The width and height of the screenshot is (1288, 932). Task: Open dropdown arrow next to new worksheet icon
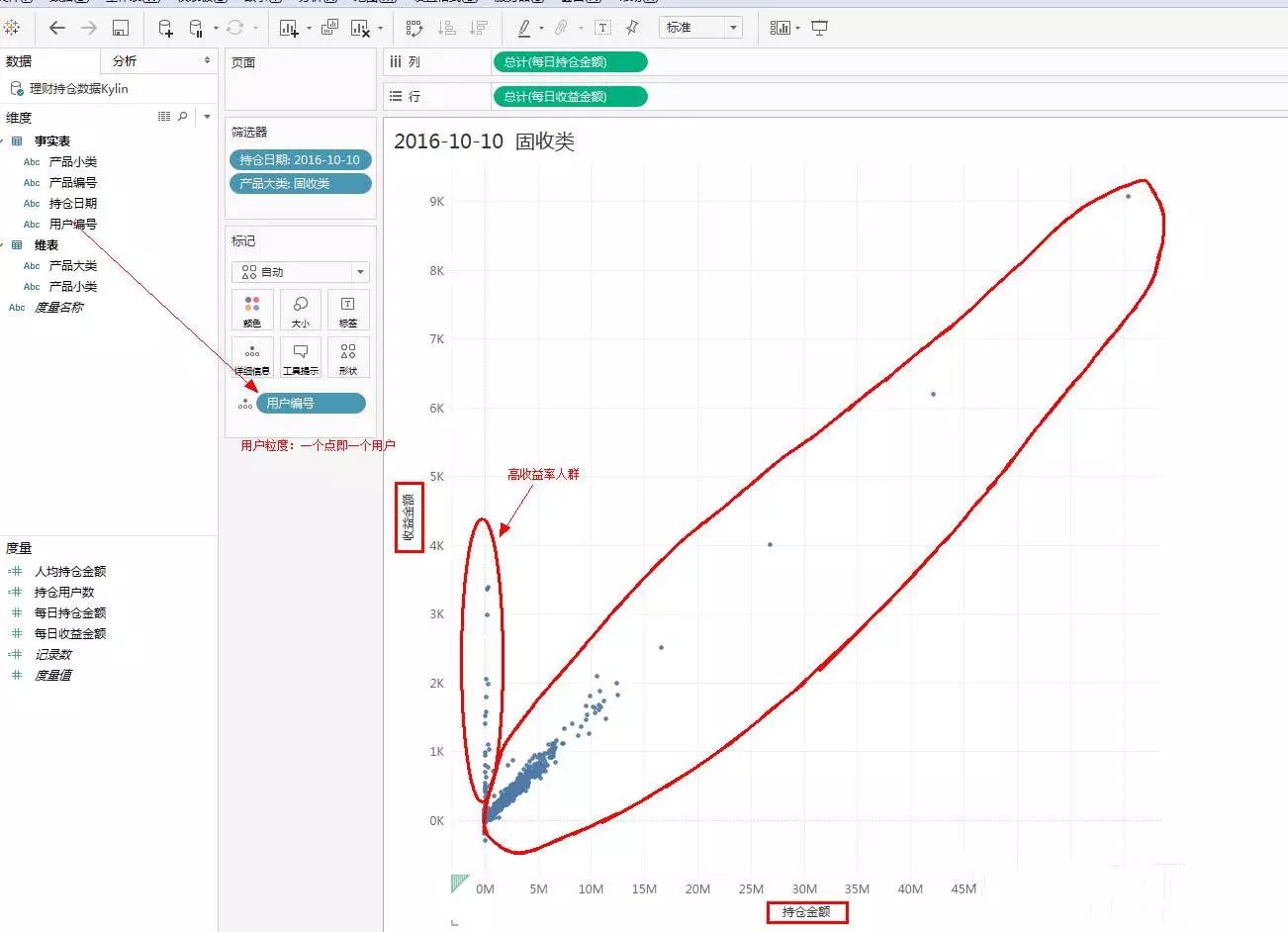coord(308,29)
